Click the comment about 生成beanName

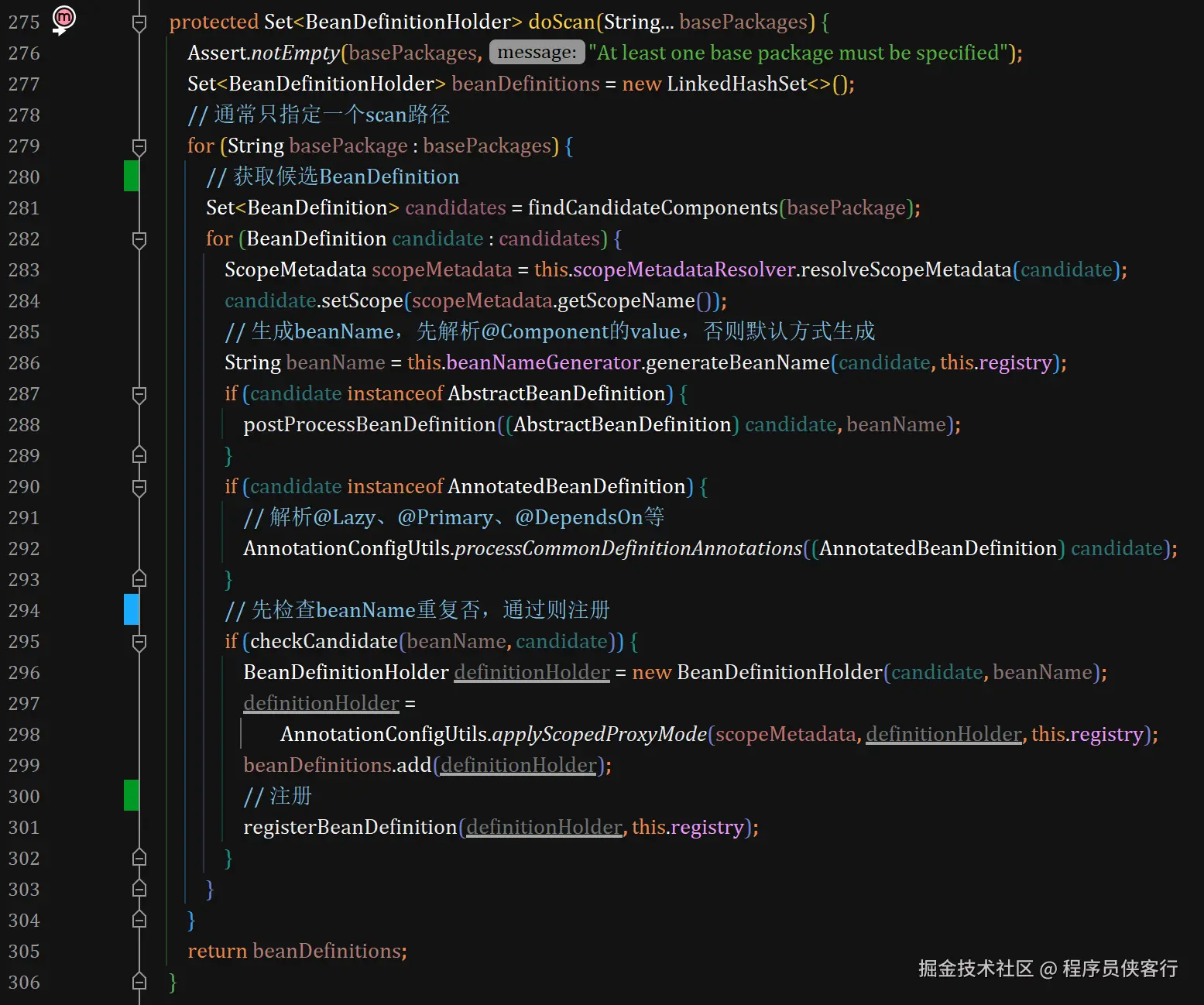coord(550,331)
